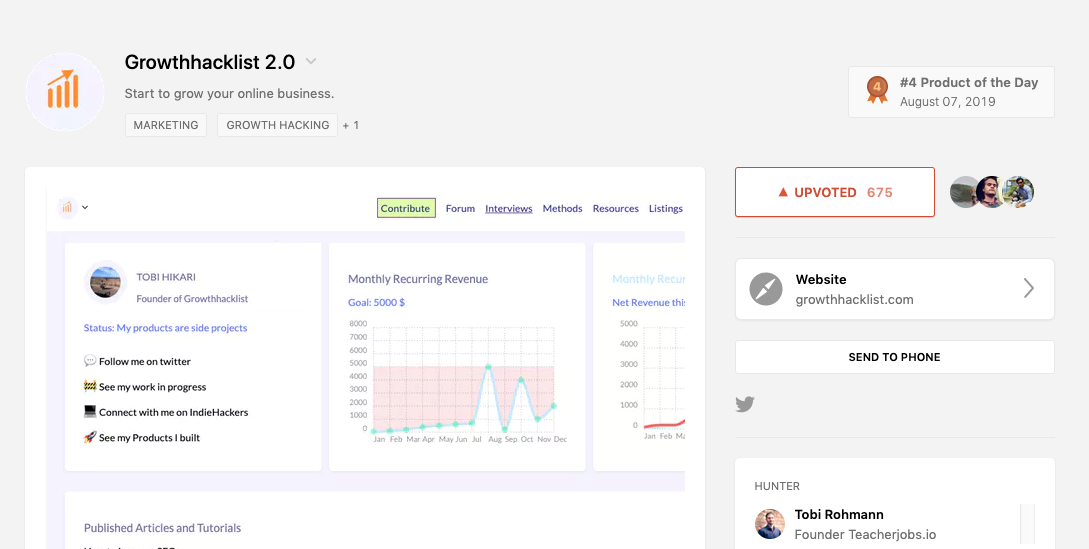Click the first upvoter avatar

point(964,192)
